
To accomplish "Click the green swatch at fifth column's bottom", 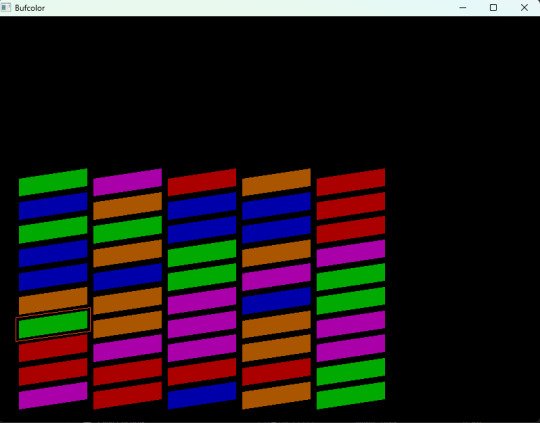I will 351,395.
